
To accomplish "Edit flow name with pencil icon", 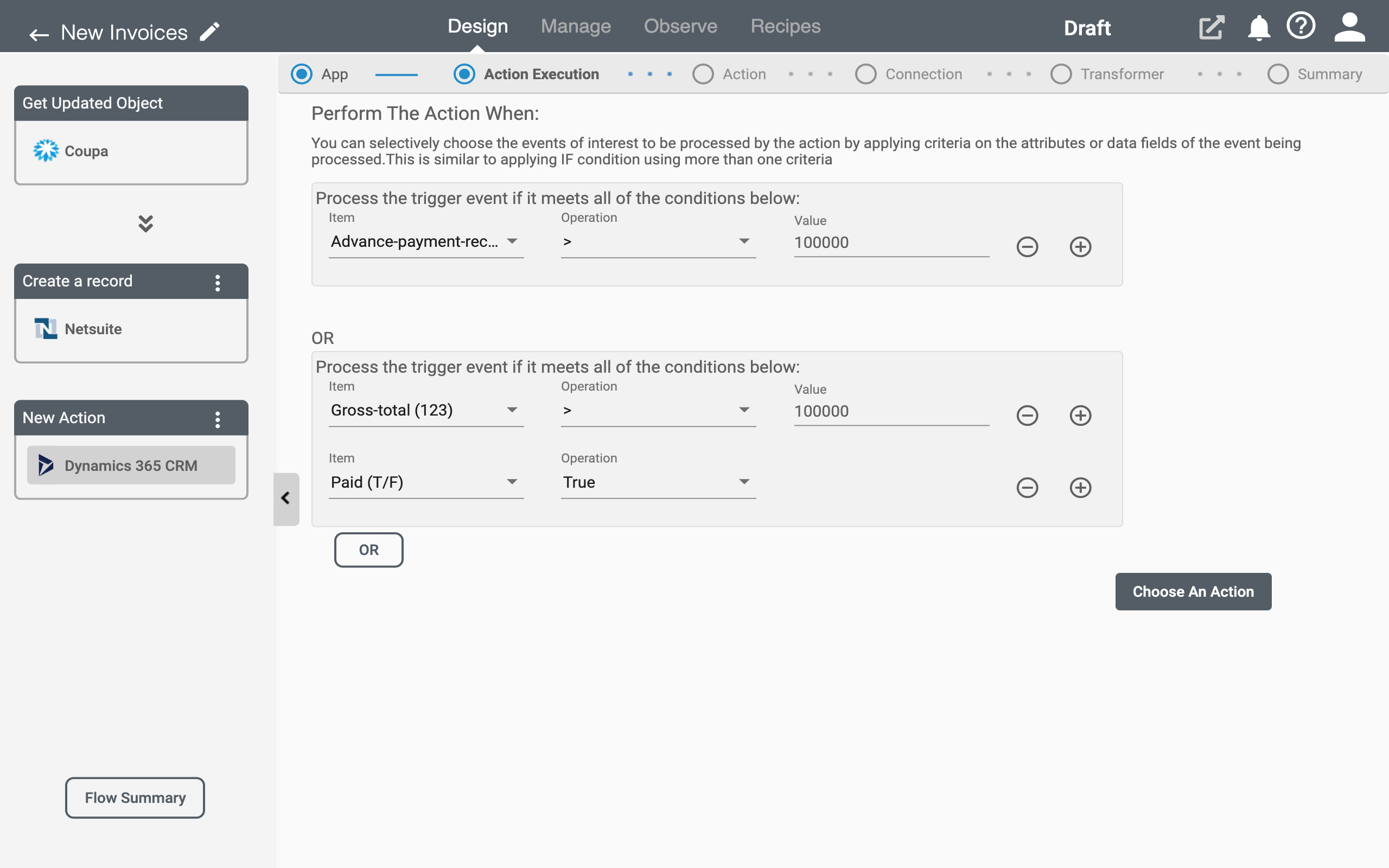I will (209, 31).
